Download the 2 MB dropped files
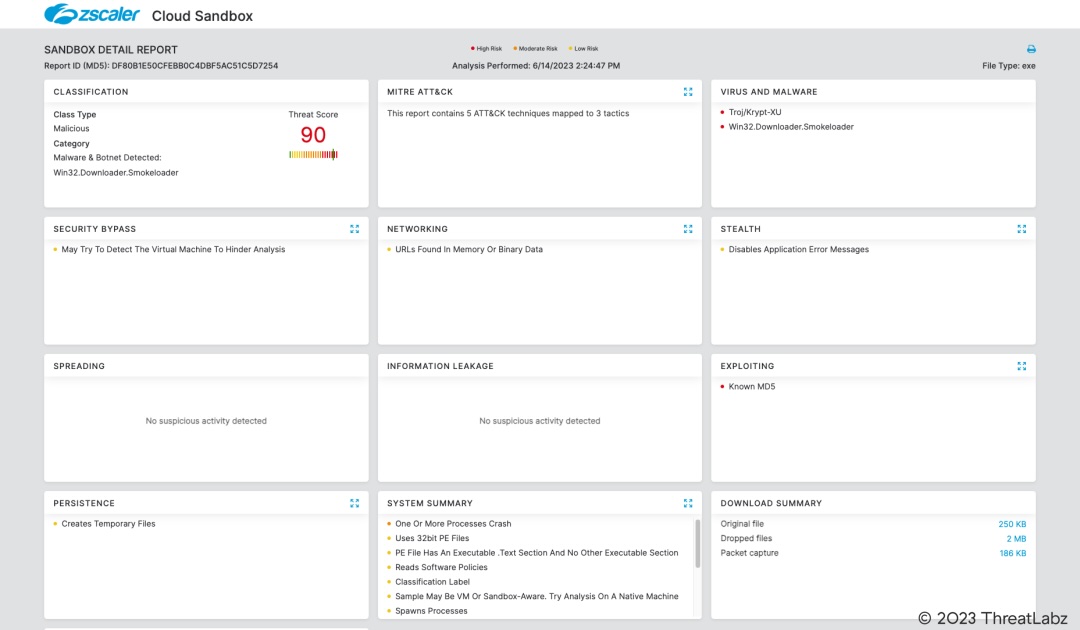 pyautogui.click(x=1016, y=539)
